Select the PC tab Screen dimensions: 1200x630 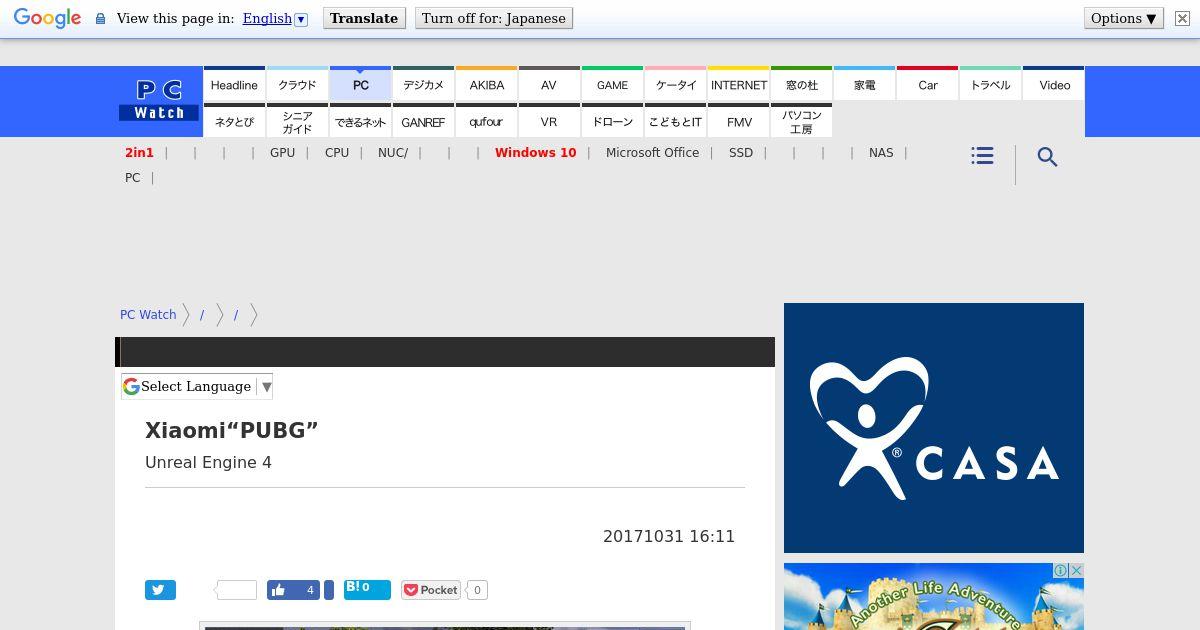[x=360, y=84]
